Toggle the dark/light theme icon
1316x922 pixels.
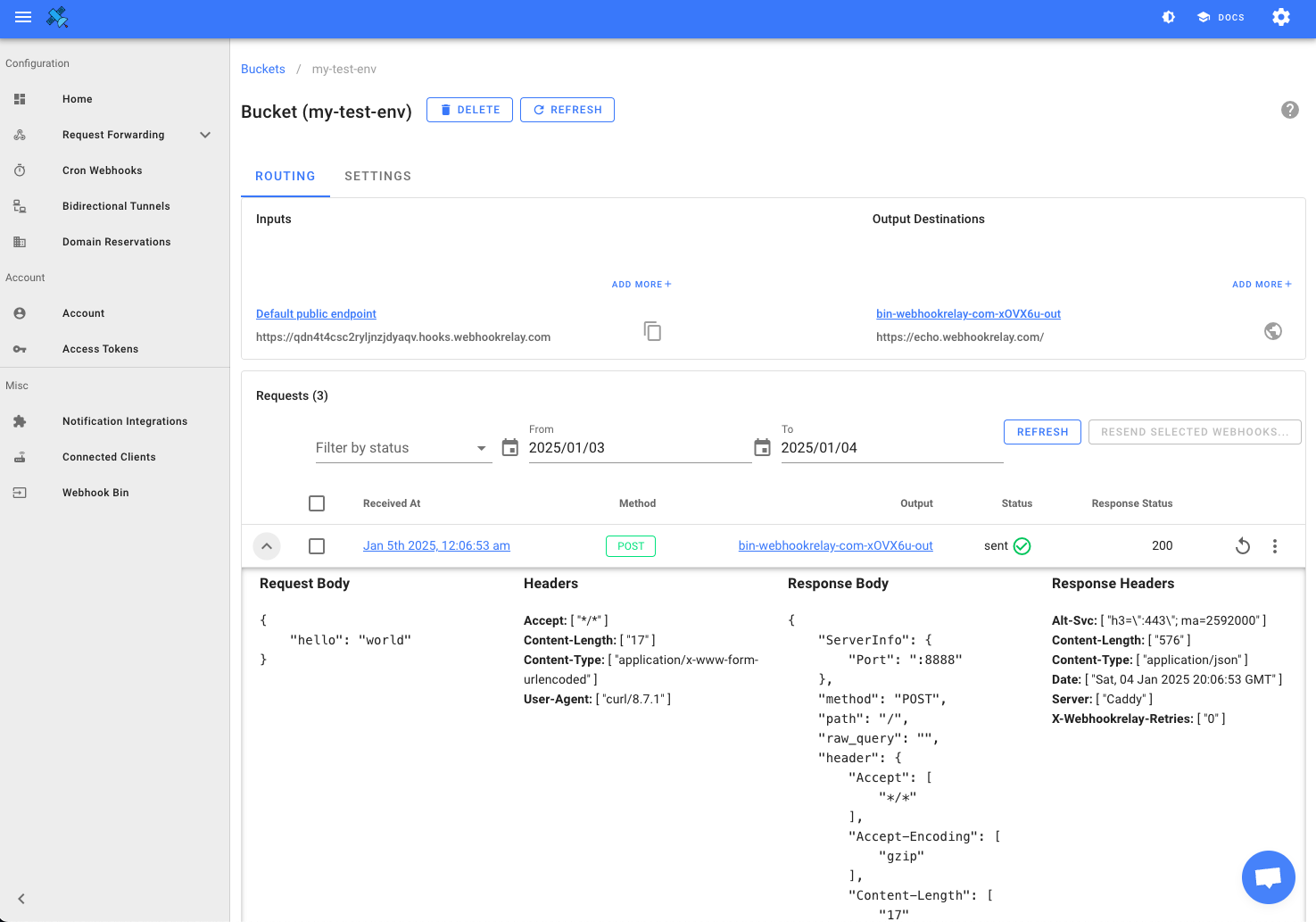[1168, 17]
